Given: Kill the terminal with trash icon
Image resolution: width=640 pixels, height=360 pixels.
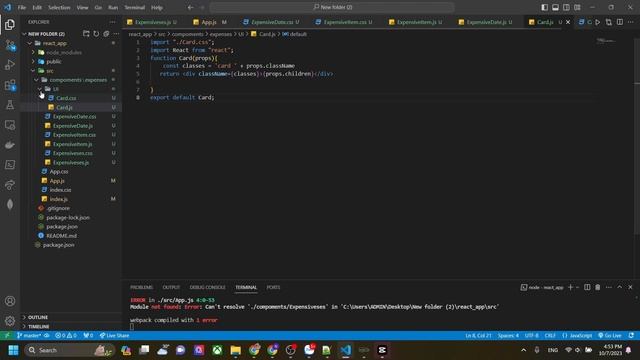Looking at the screenshot, I should (598, 287).
